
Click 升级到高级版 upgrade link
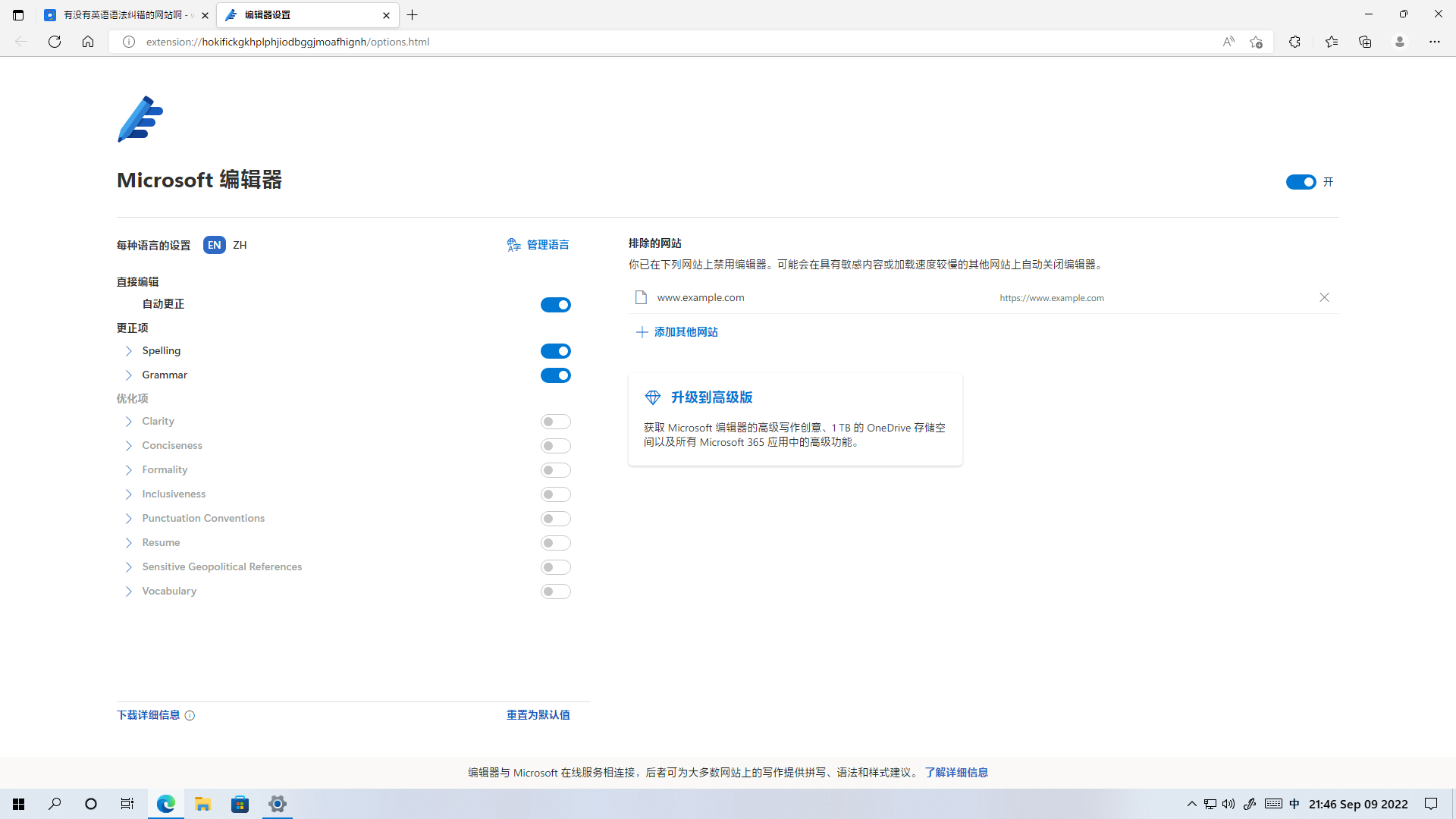711,397
